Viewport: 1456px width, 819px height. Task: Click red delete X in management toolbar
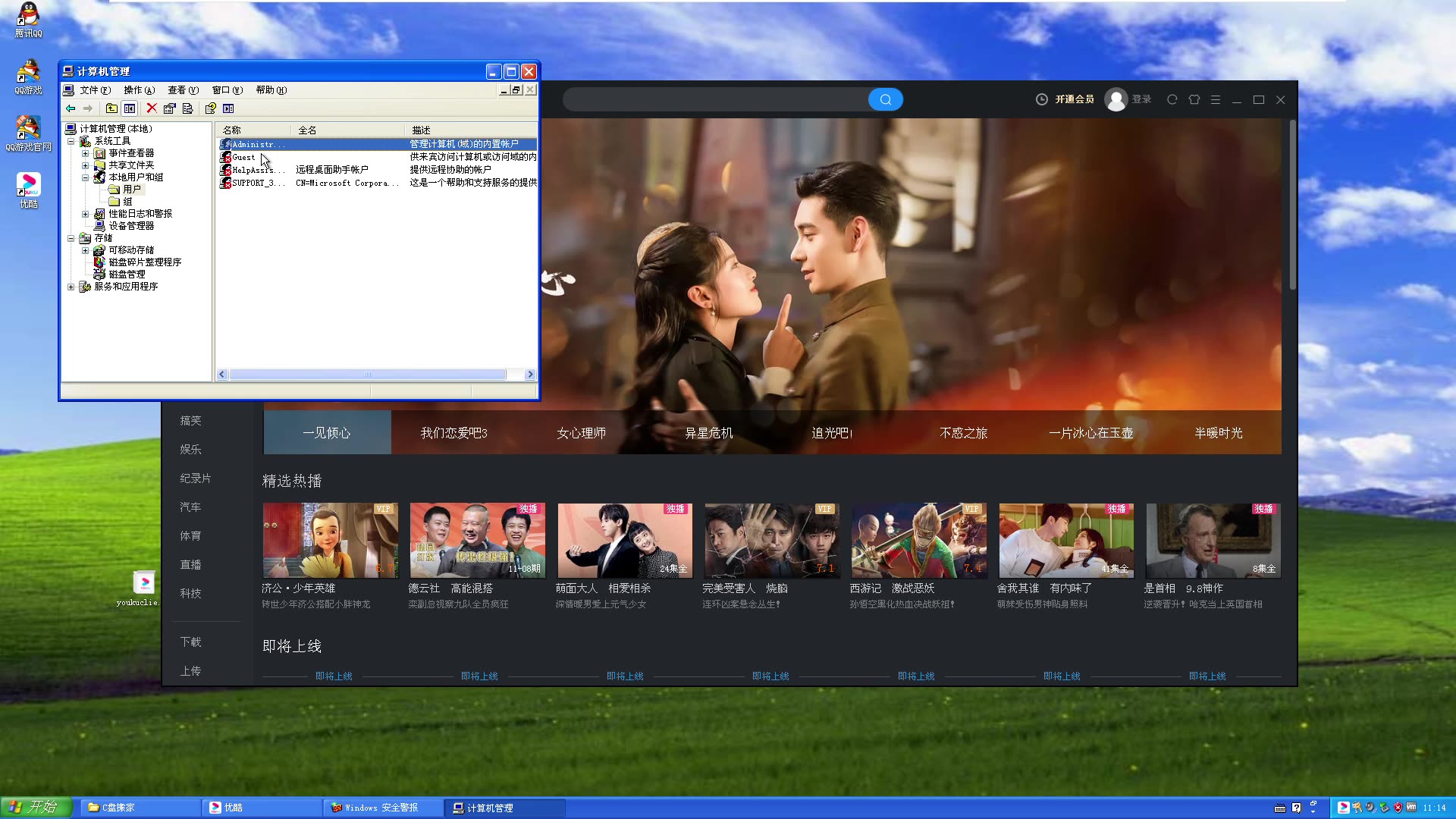(152, 108)
